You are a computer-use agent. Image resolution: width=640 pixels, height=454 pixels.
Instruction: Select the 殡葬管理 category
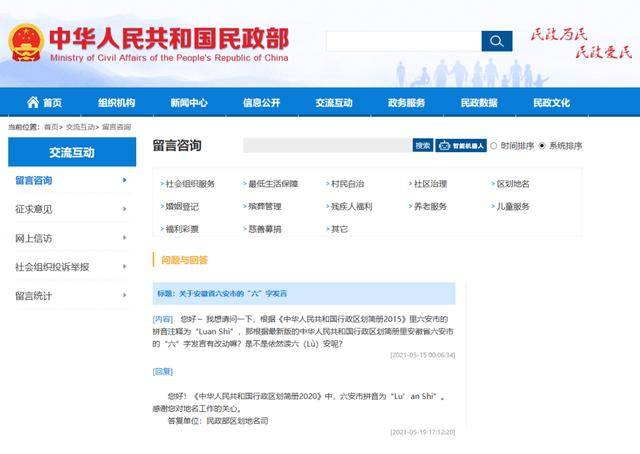tap(265, 207)
